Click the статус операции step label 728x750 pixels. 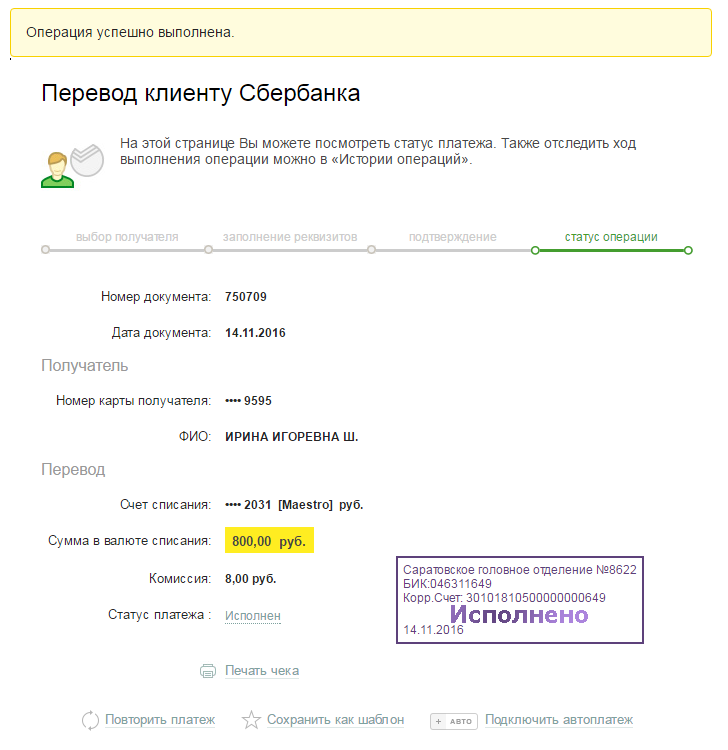pyautogui.click(x=611, y=237)
